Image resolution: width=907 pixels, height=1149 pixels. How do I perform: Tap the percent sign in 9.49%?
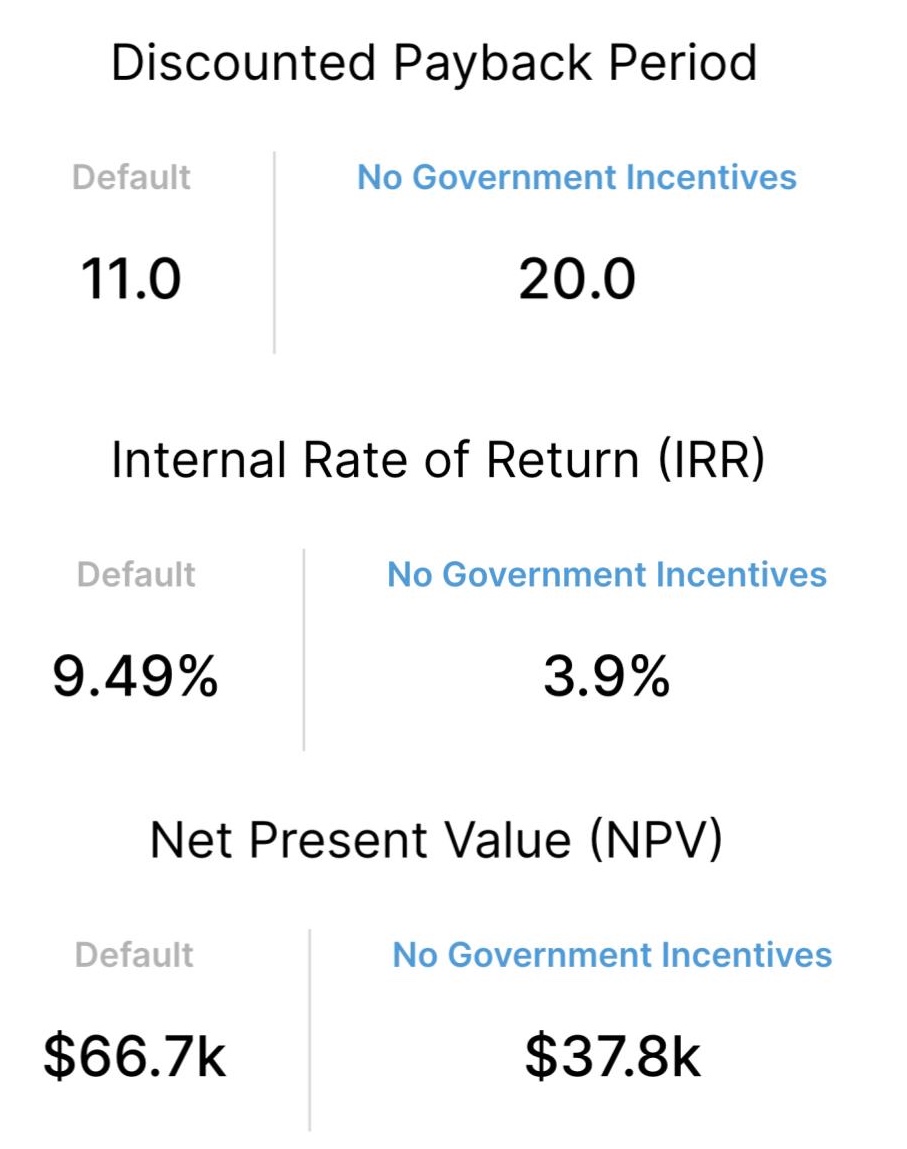[x=198, y=676]
